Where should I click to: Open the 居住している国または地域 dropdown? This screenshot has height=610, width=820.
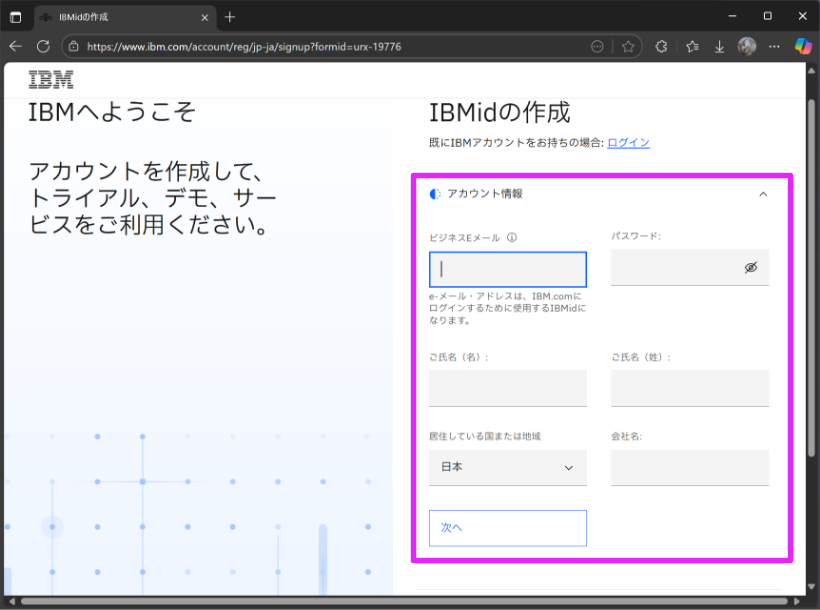[508, 467]
